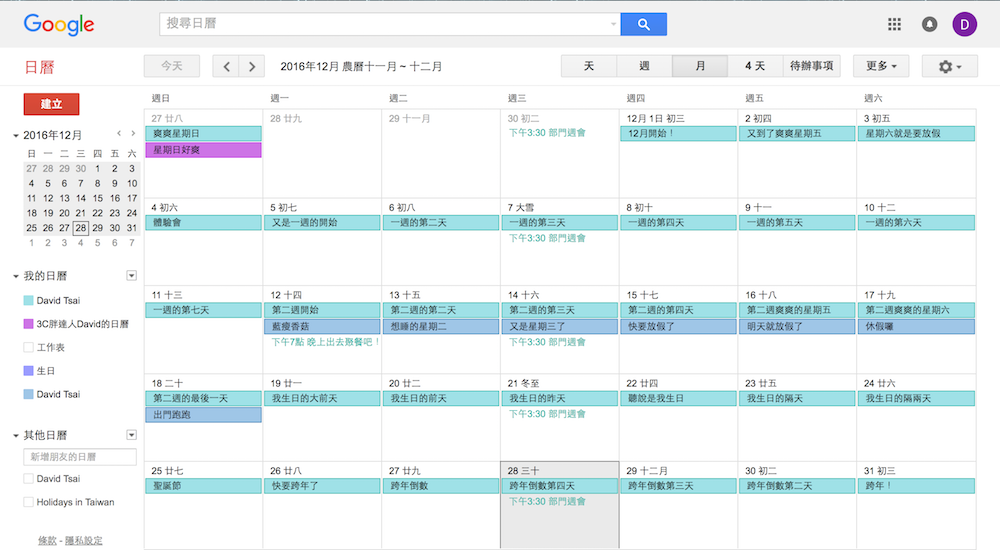Screen dimensions: 1000x550
Task: Click the 新增朋友的日曆 input field
Action: pos(80,457)
